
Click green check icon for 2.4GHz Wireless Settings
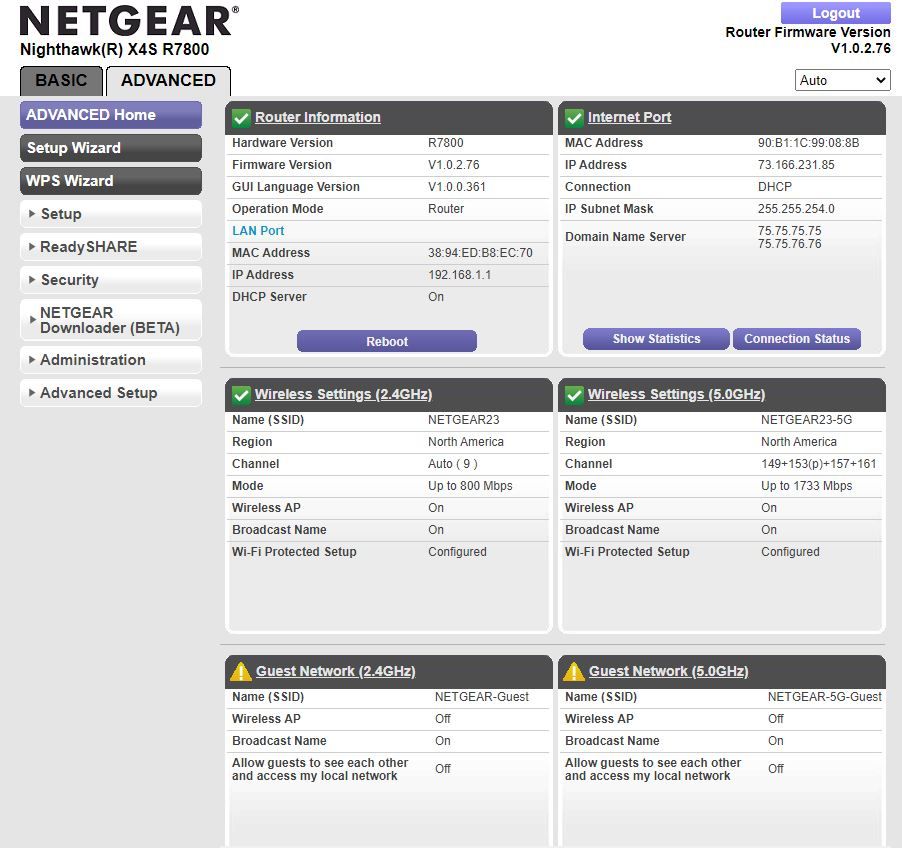240,395
